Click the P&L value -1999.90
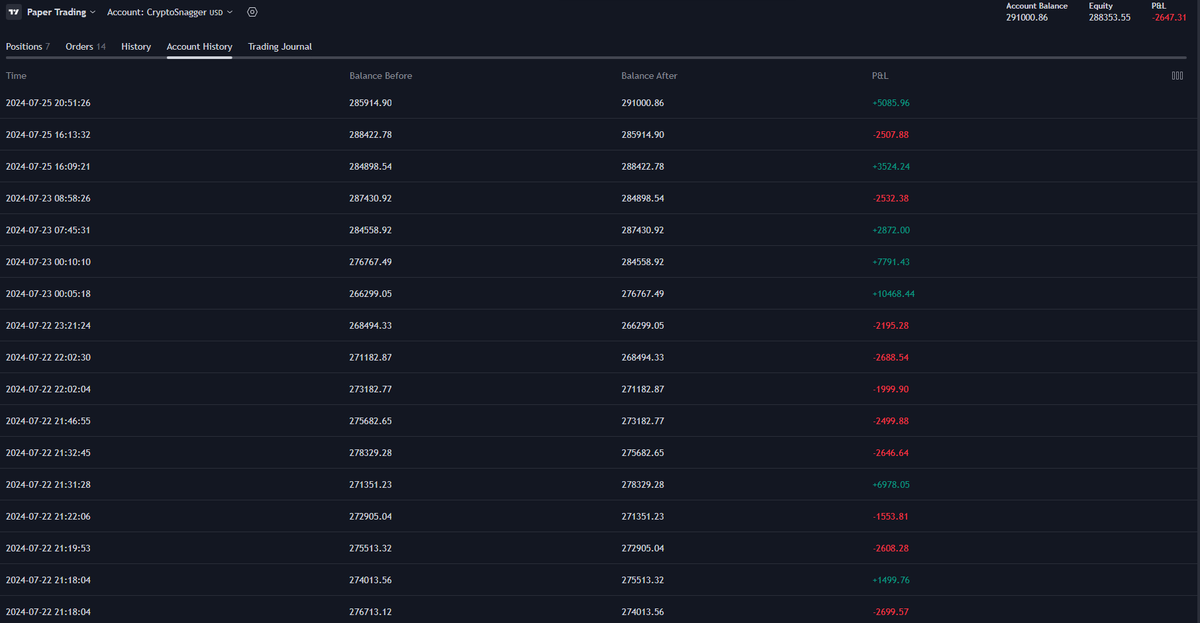 890,389
